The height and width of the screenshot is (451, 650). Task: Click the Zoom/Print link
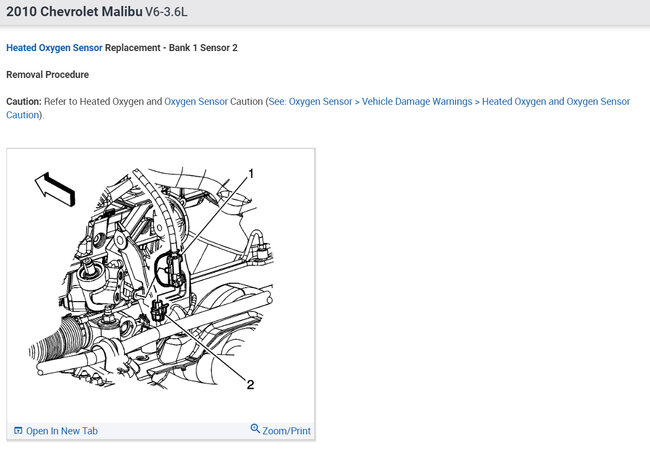coord(286,431)
